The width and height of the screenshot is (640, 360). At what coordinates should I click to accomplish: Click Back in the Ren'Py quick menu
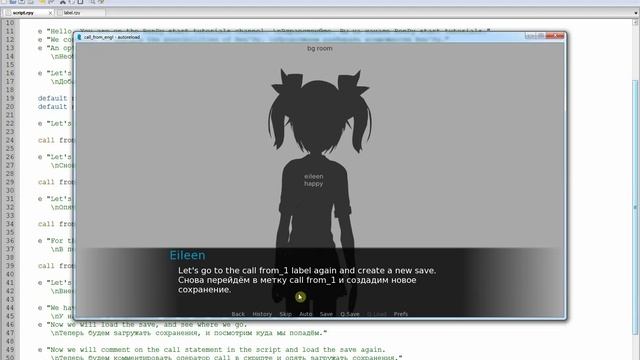point(238,314)
